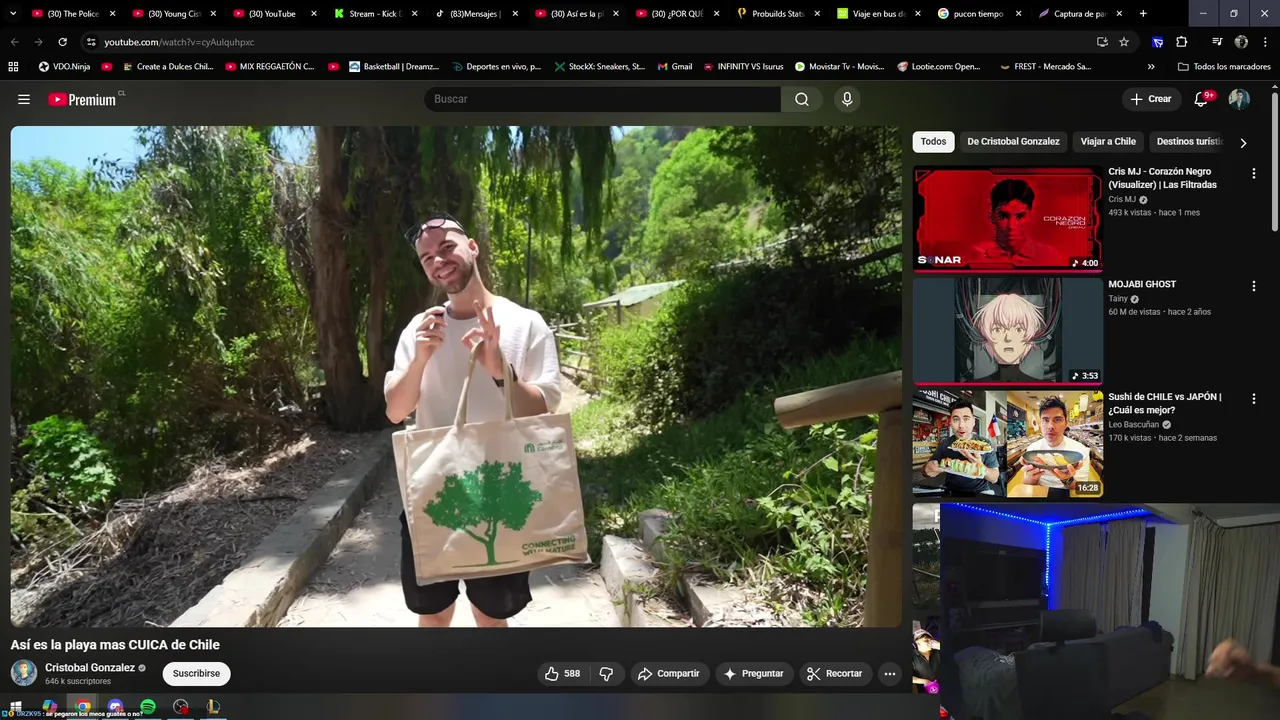This screenshot has width=1280, height=720.
Task: Open options for Sushi de CHILE vs JAPÓN
Action: [x=1253, y=398]
